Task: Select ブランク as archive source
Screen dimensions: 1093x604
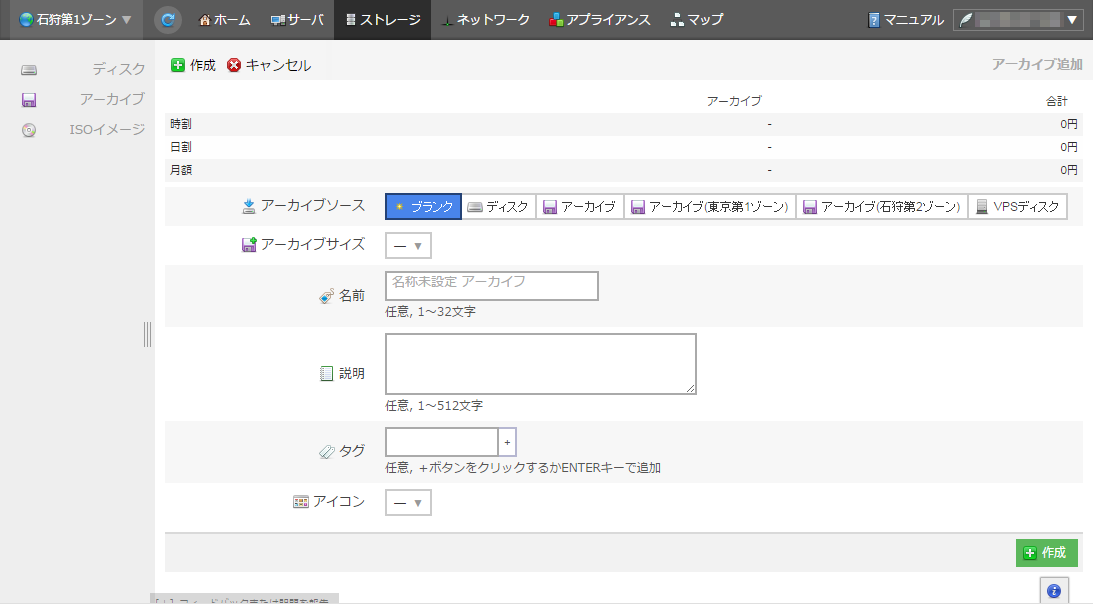Action: pos(423,207)
